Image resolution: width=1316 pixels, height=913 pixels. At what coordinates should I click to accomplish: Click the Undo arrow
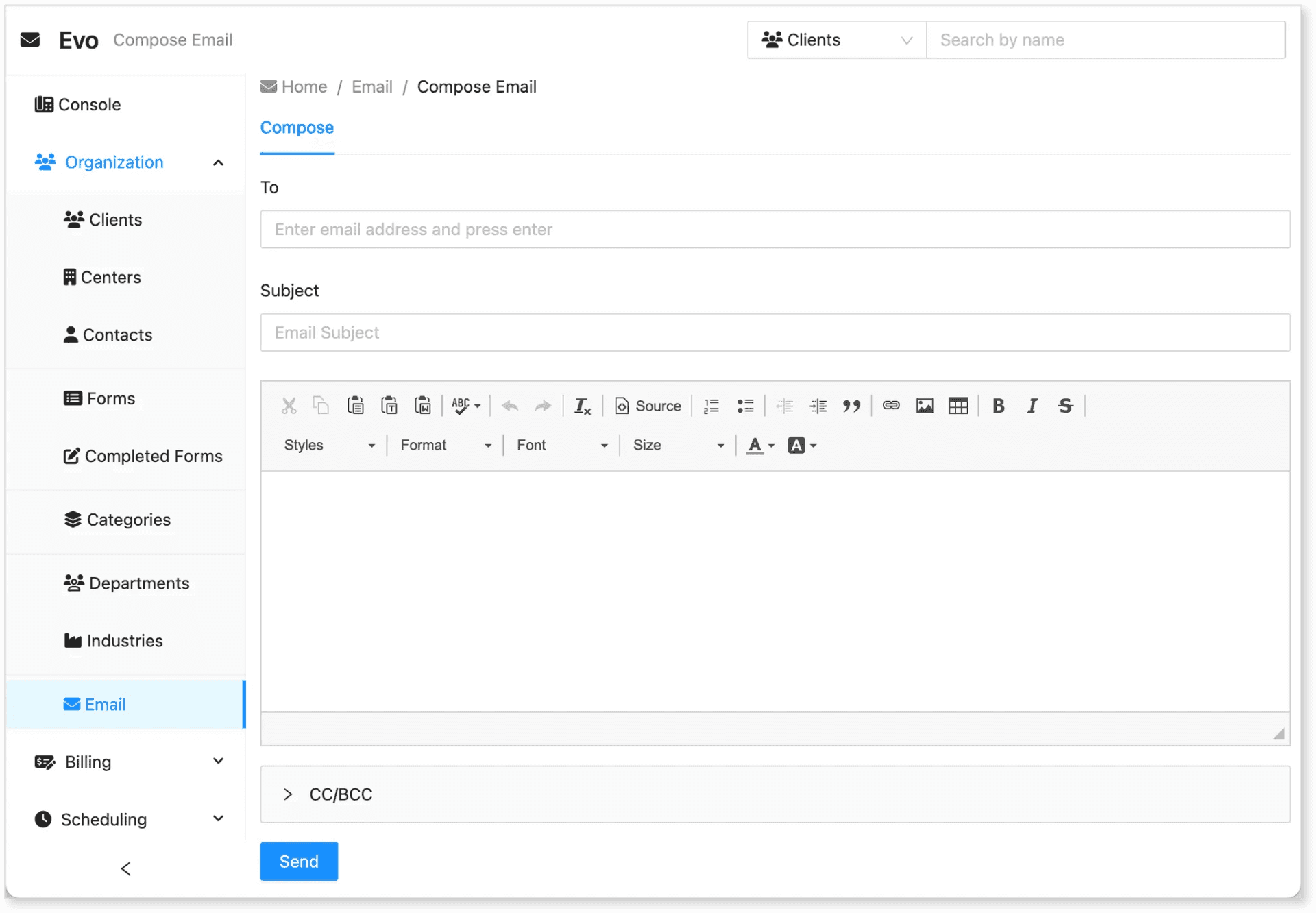(x=510, y=406)
